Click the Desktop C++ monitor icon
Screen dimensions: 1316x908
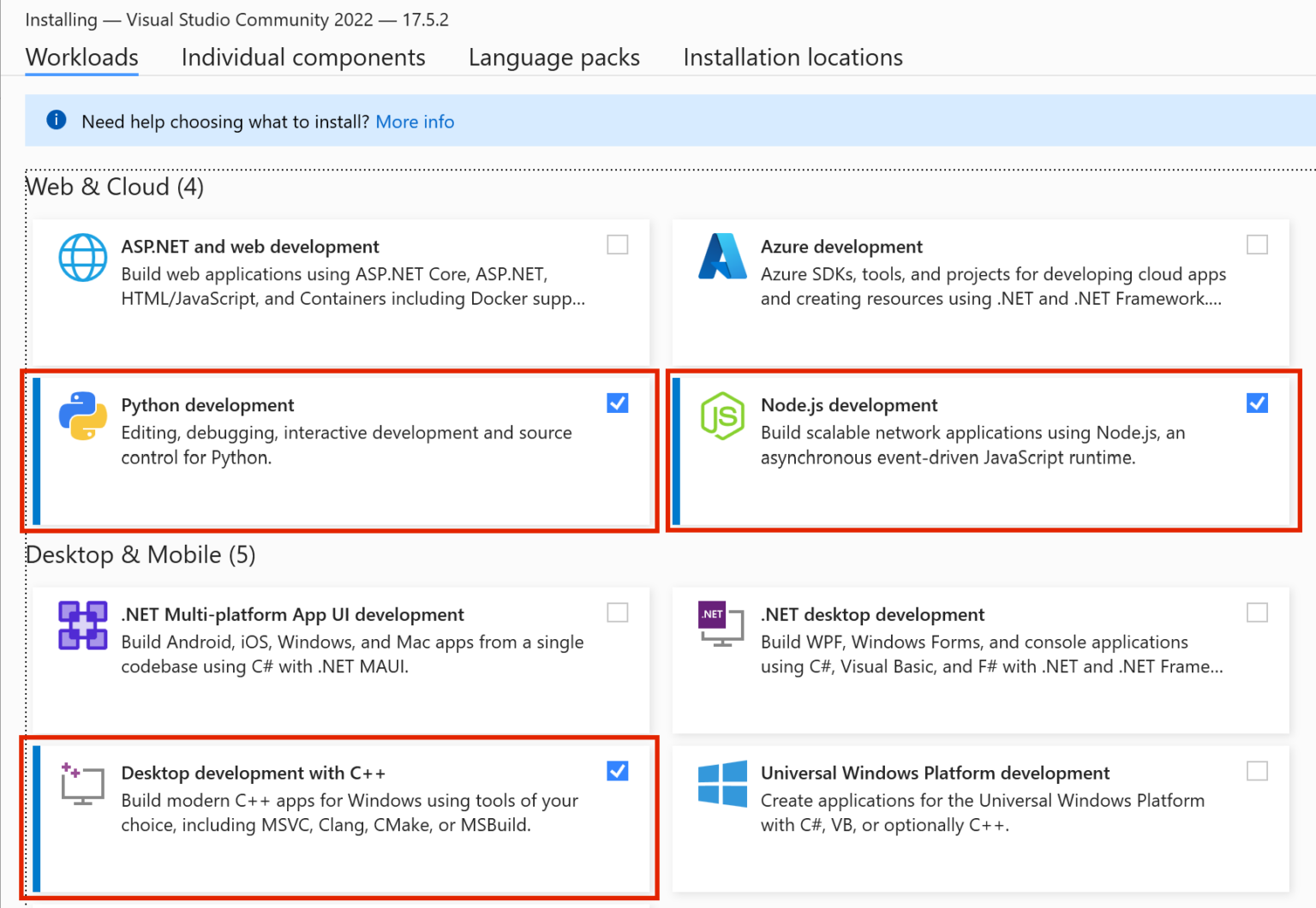coord(82,784)
